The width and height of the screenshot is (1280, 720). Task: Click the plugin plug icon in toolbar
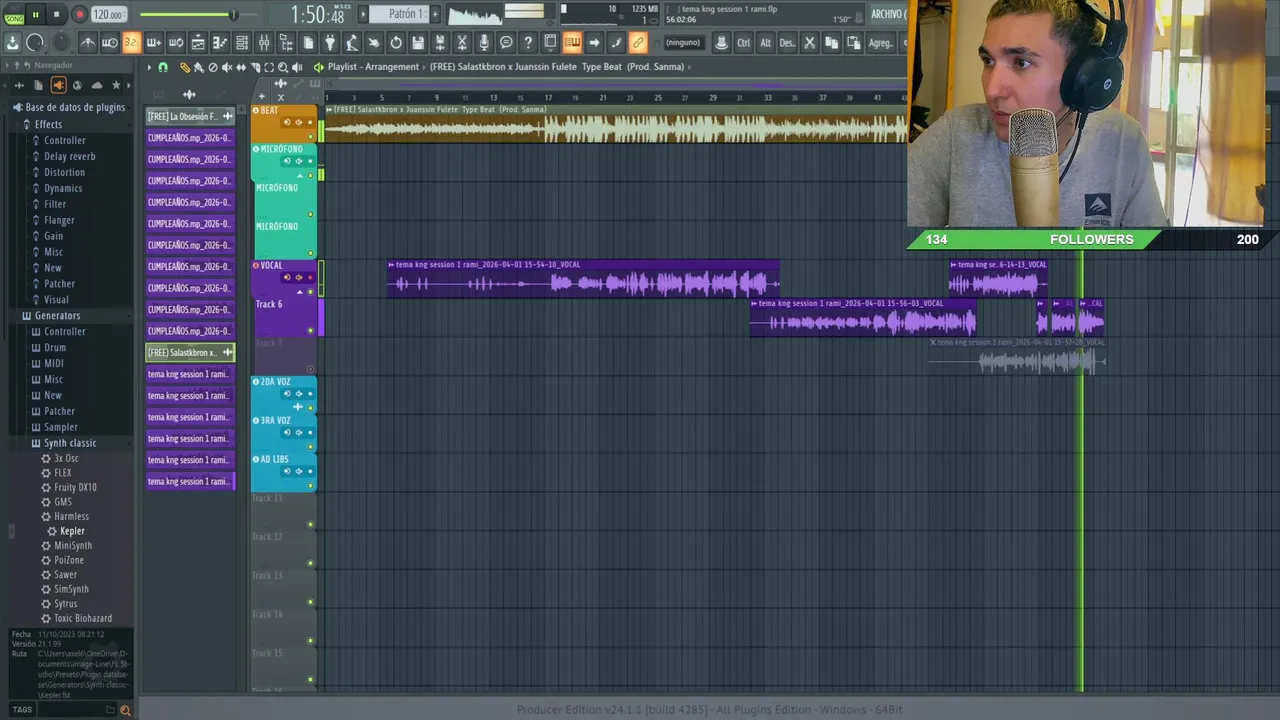click(330, 42)
